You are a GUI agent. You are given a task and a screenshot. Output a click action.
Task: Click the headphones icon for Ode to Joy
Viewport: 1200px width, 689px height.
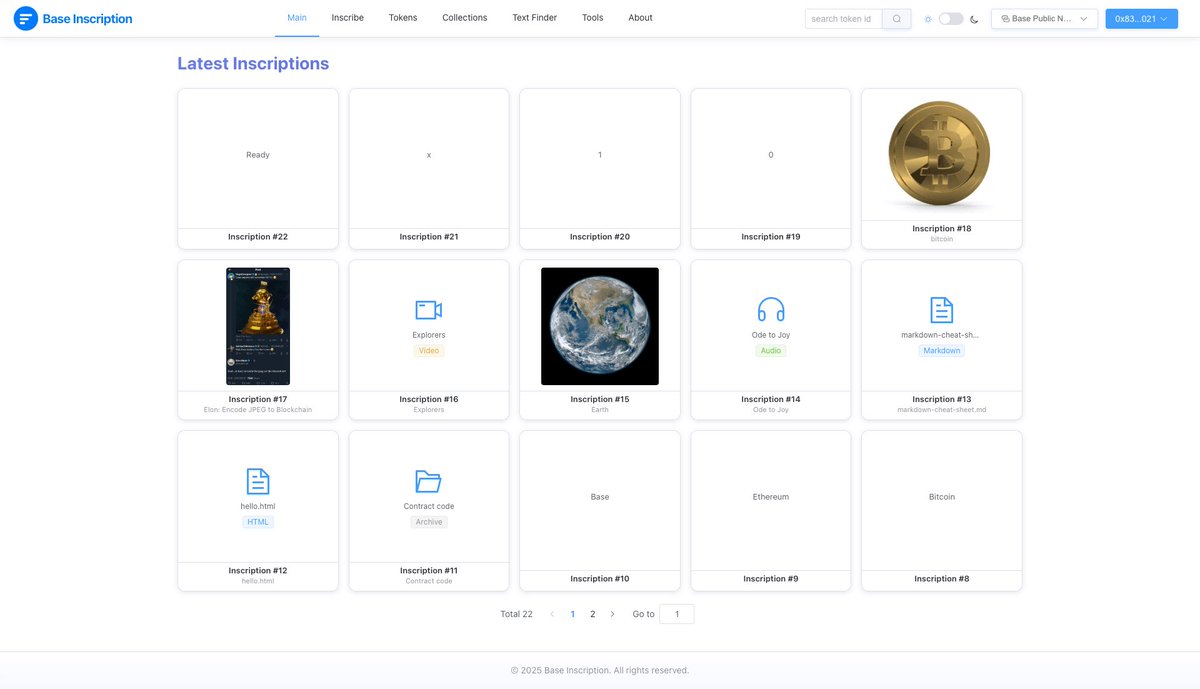(771, 310)
